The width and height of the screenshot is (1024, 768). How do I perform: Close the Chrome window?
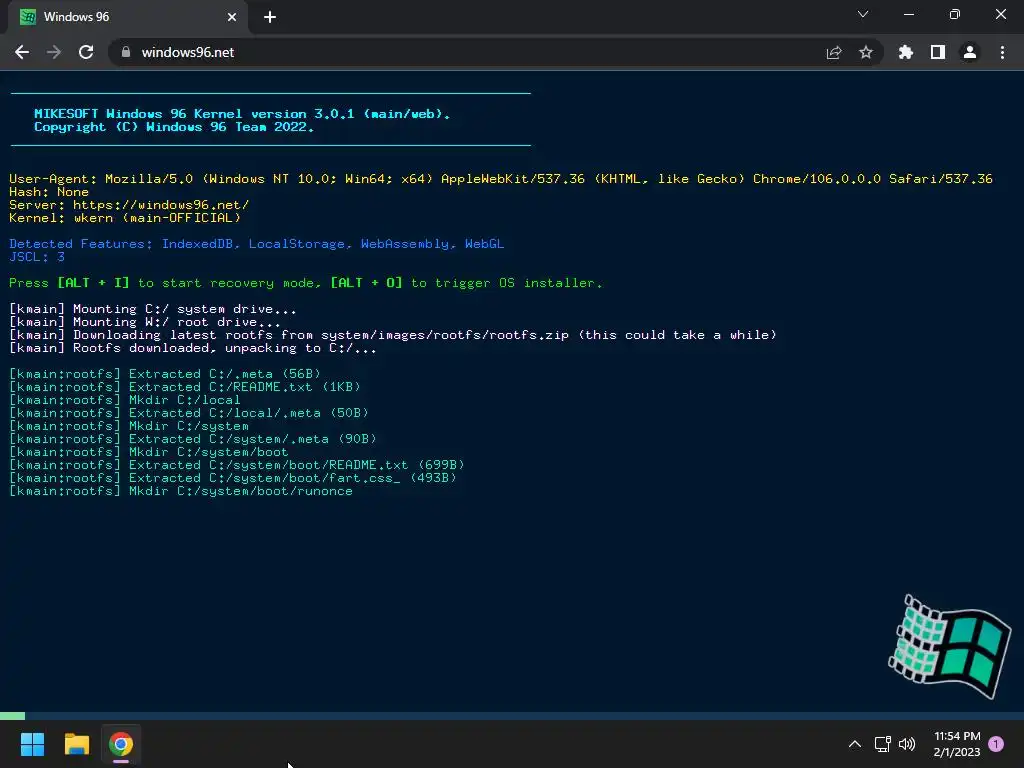(x=1000, y=14)
